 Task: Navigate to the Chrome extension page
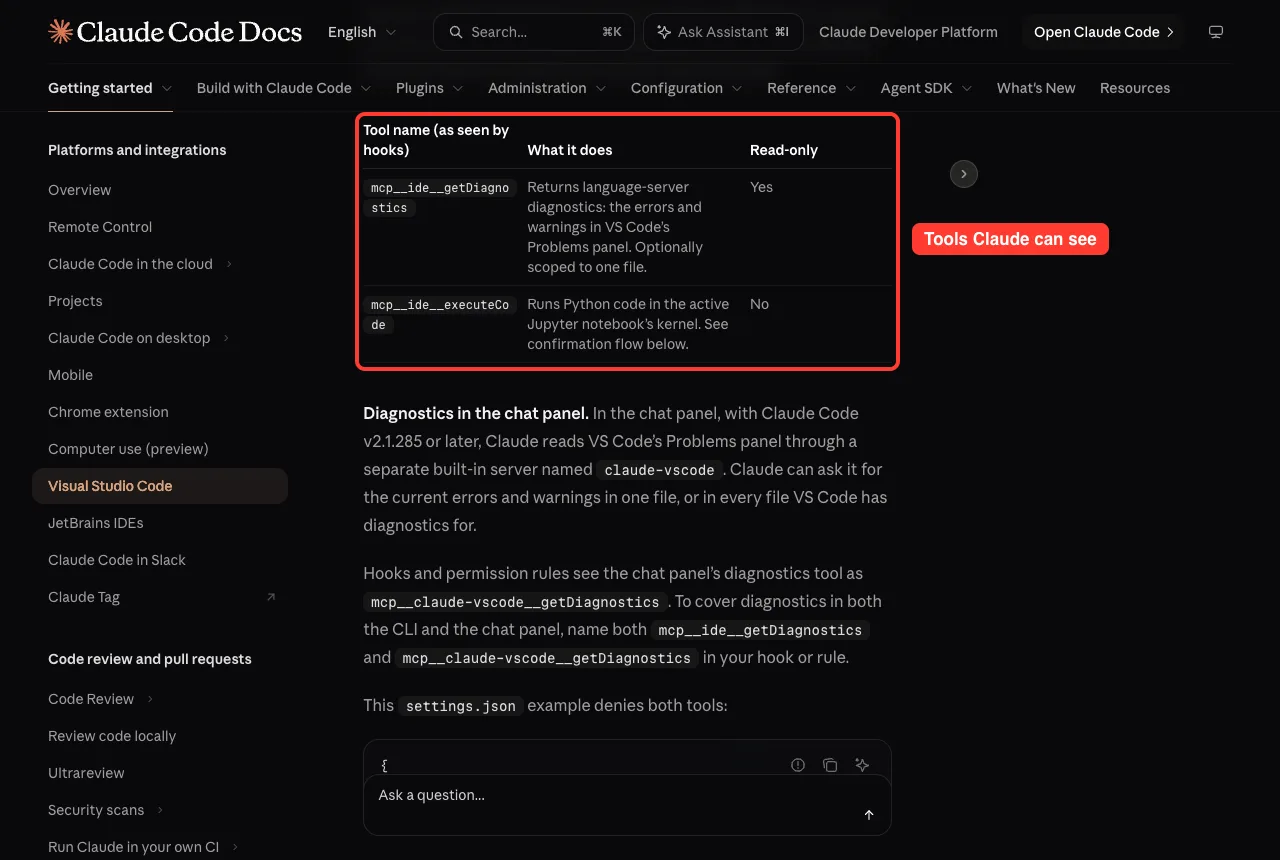pyautogui.click(x=108, y=412)
